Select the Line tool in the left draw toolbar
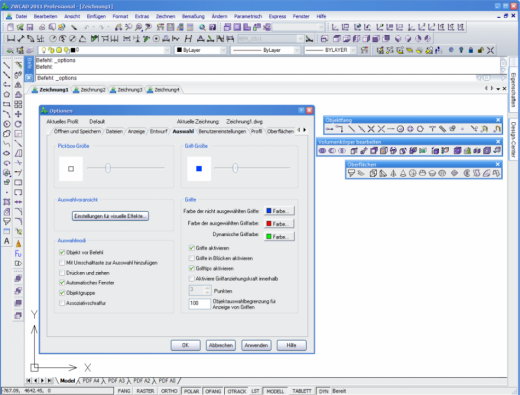 tap(7, 65)
